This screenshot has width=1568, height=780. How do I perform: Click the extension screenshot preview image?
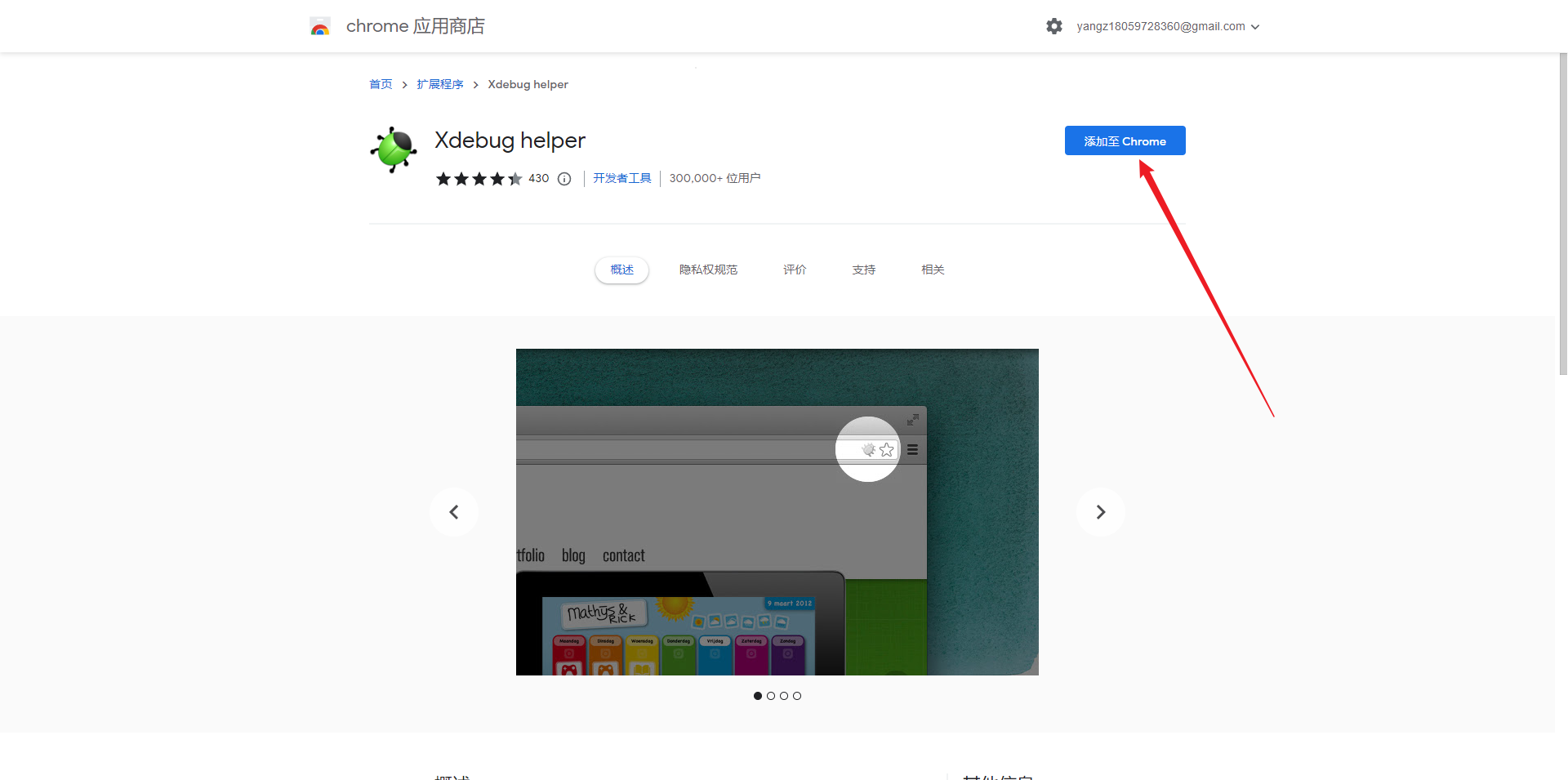click(x=777, y=512)
